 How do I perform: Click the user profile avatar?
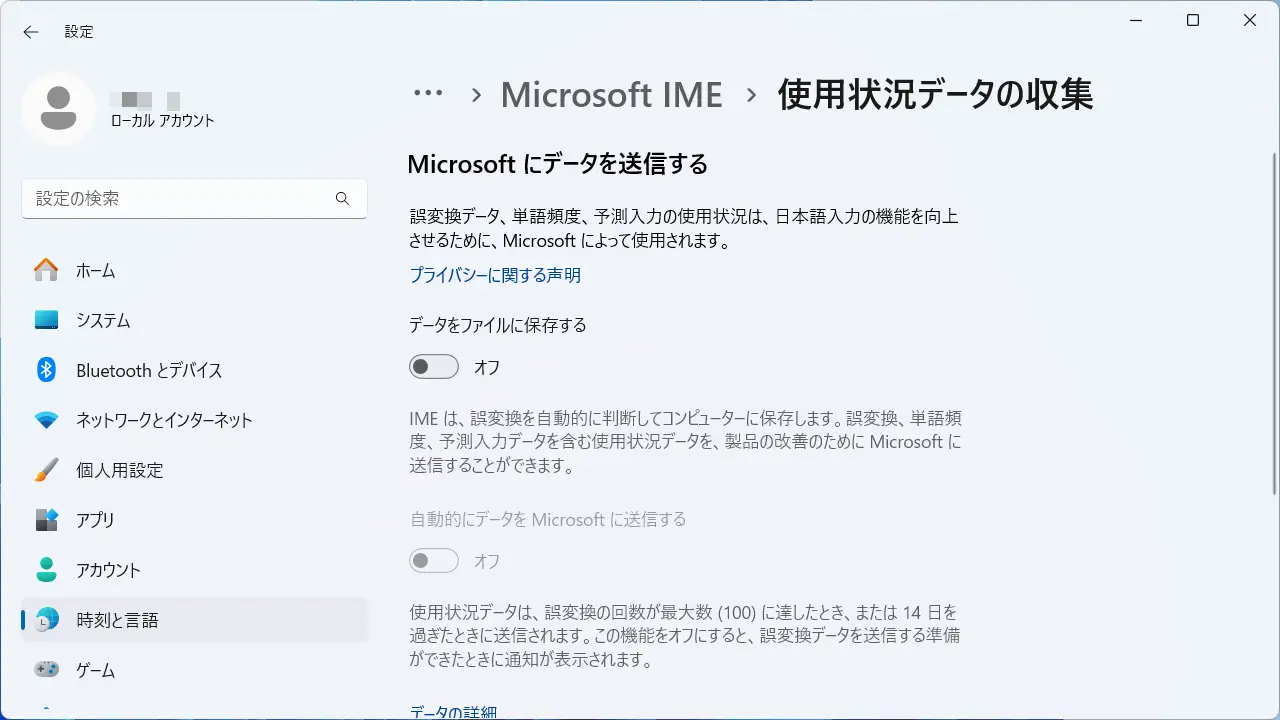[x=59, y=109]
